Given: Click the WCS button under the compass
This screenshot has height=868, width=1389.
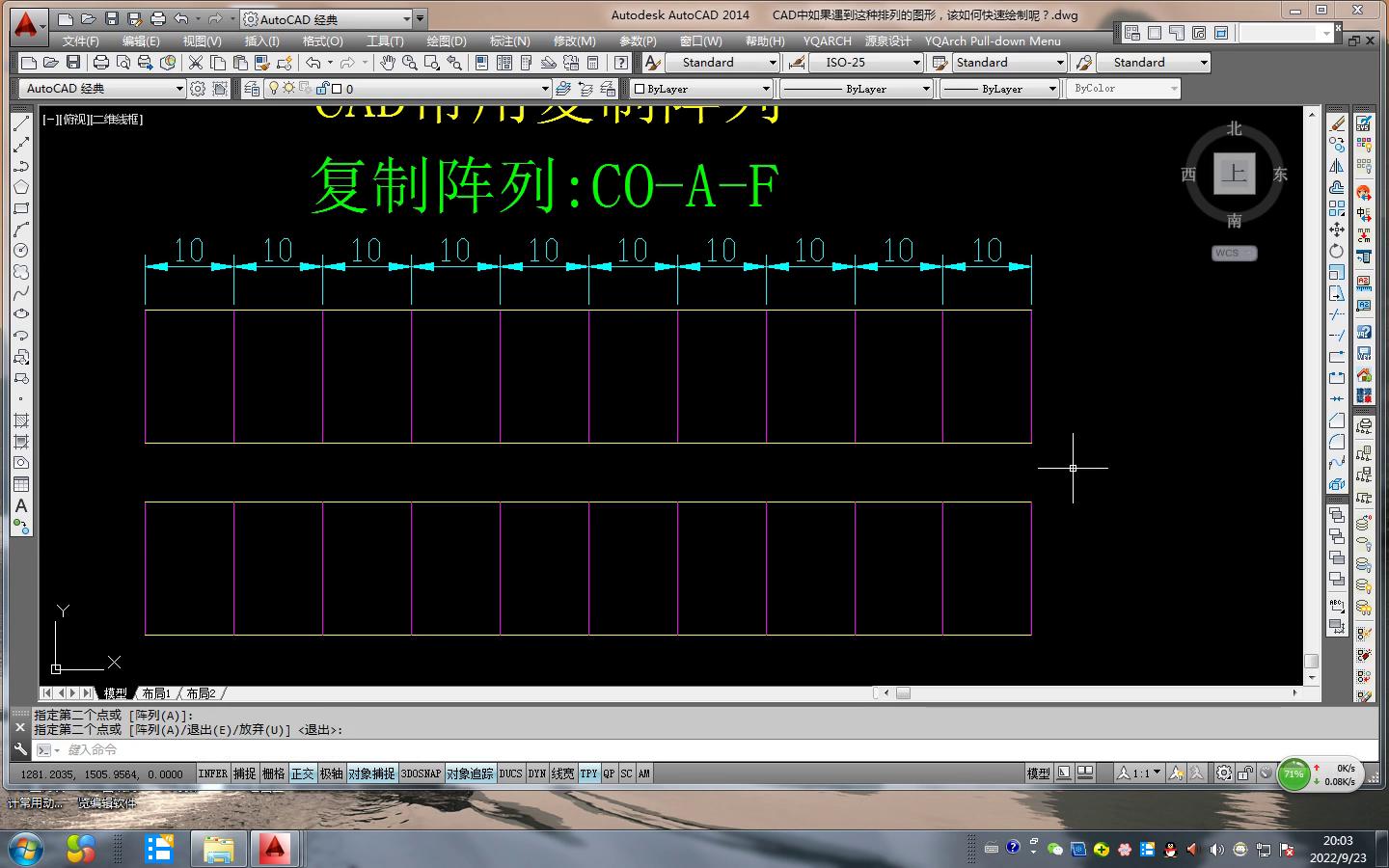Looking at the screenshot, I should pos(1234,253).
